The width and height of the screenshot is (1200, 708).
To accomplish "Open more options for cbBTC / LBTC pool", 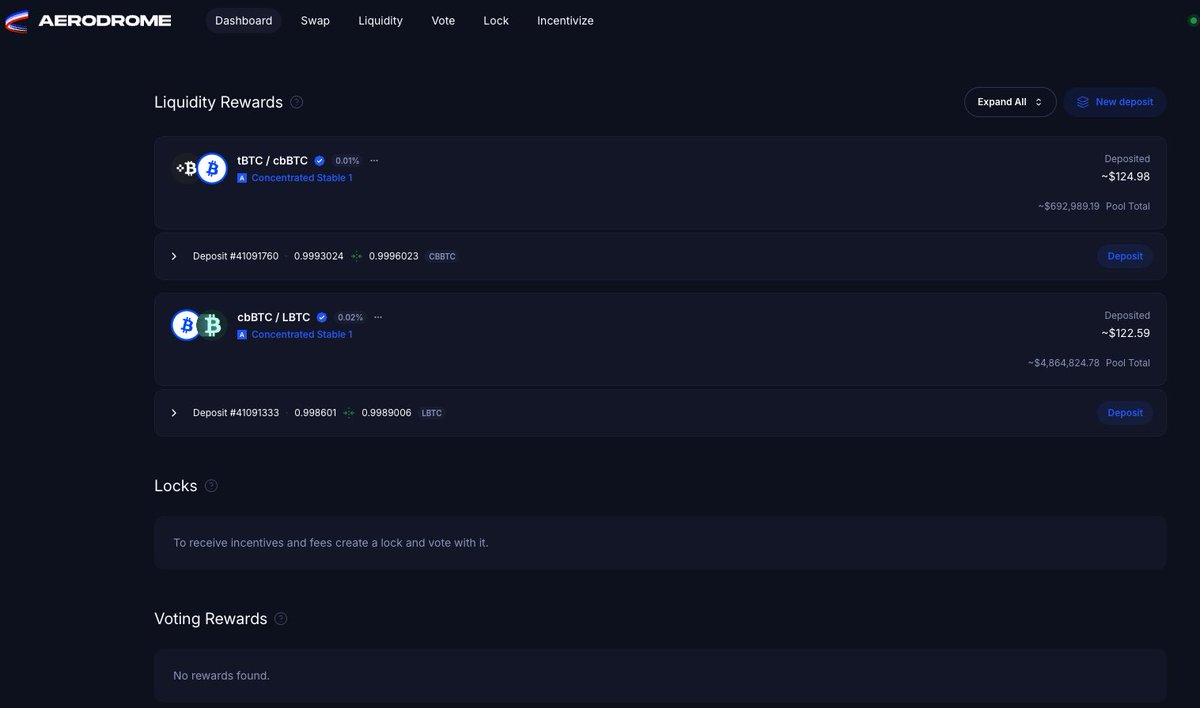I will coord(377,317).
